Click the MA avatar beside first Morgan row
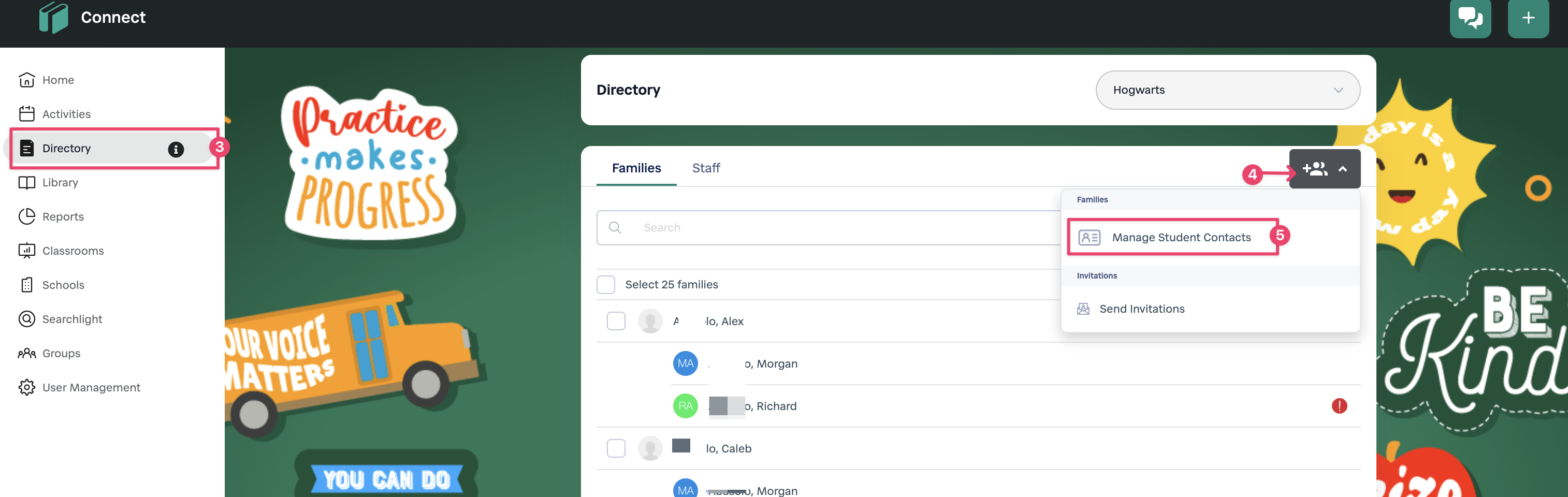 686,363
